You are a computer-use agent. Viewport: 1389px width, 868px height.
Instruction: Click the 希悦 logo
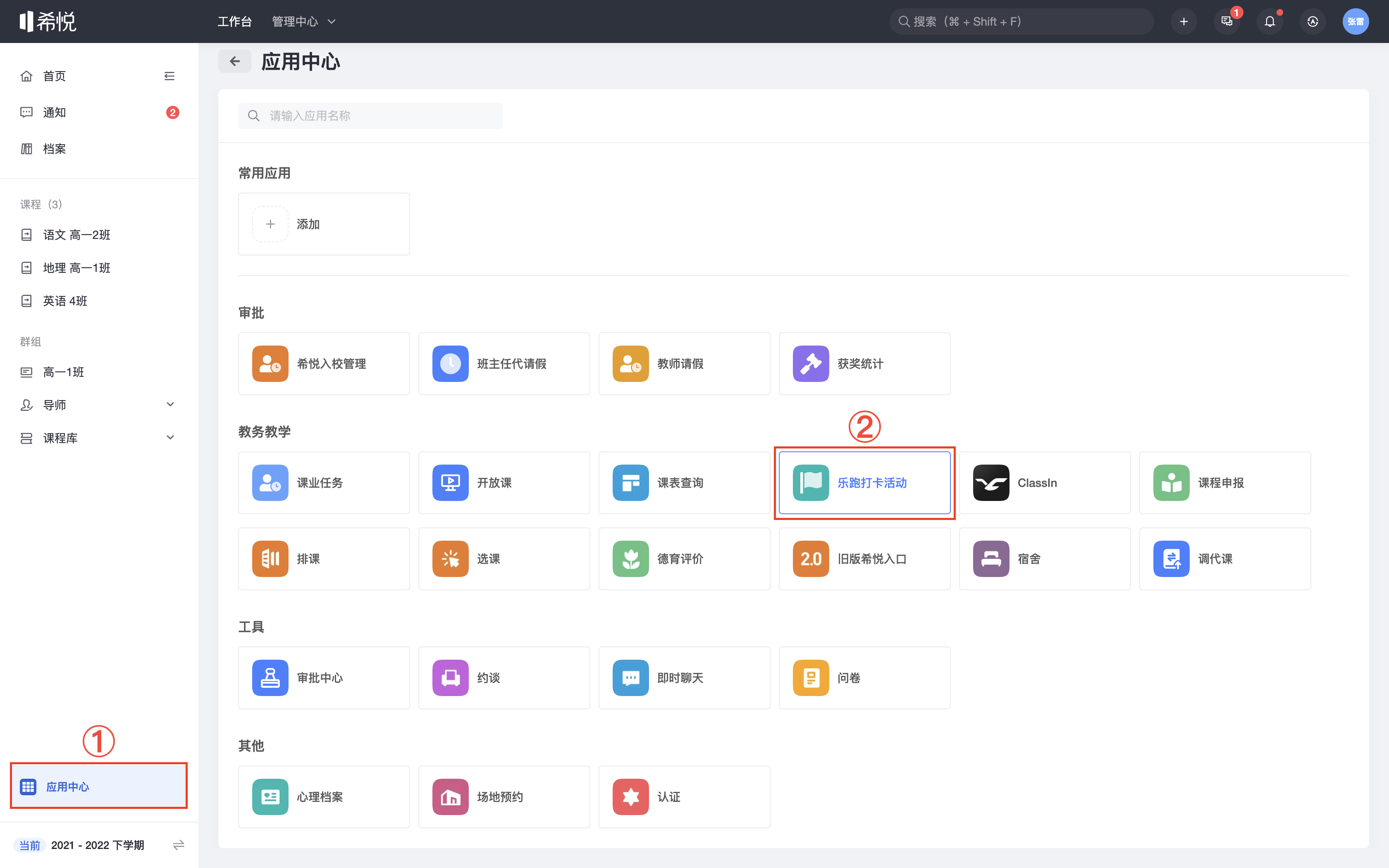click(x=48, y=21)
